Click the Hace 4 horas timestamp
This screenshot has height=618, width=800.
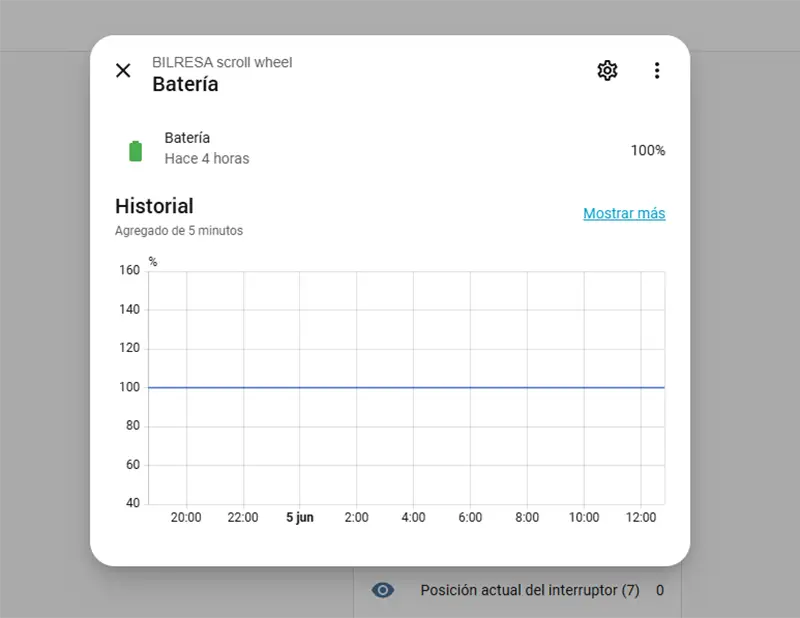click(207, 159)
